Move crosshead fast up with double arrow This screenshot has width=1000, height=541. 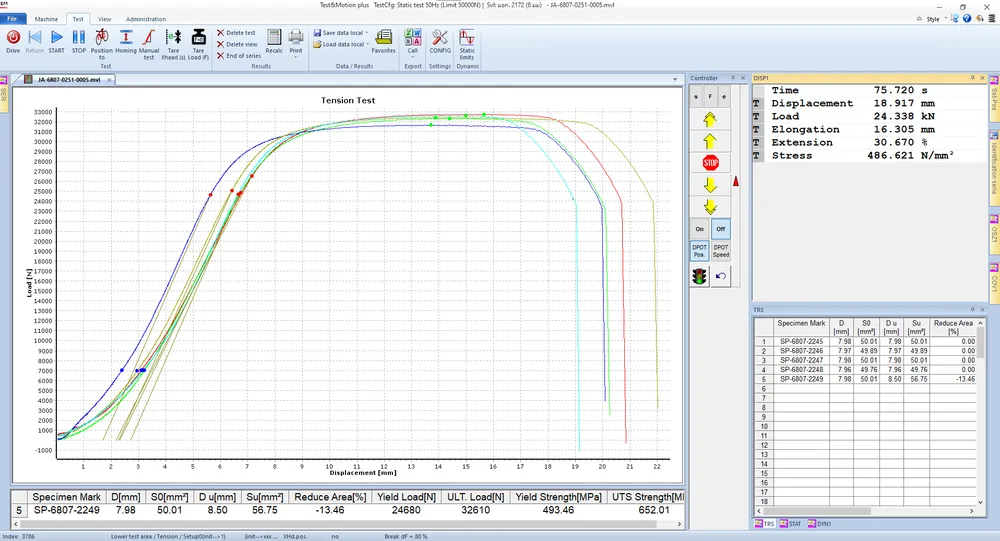click(x=710, y=119)
